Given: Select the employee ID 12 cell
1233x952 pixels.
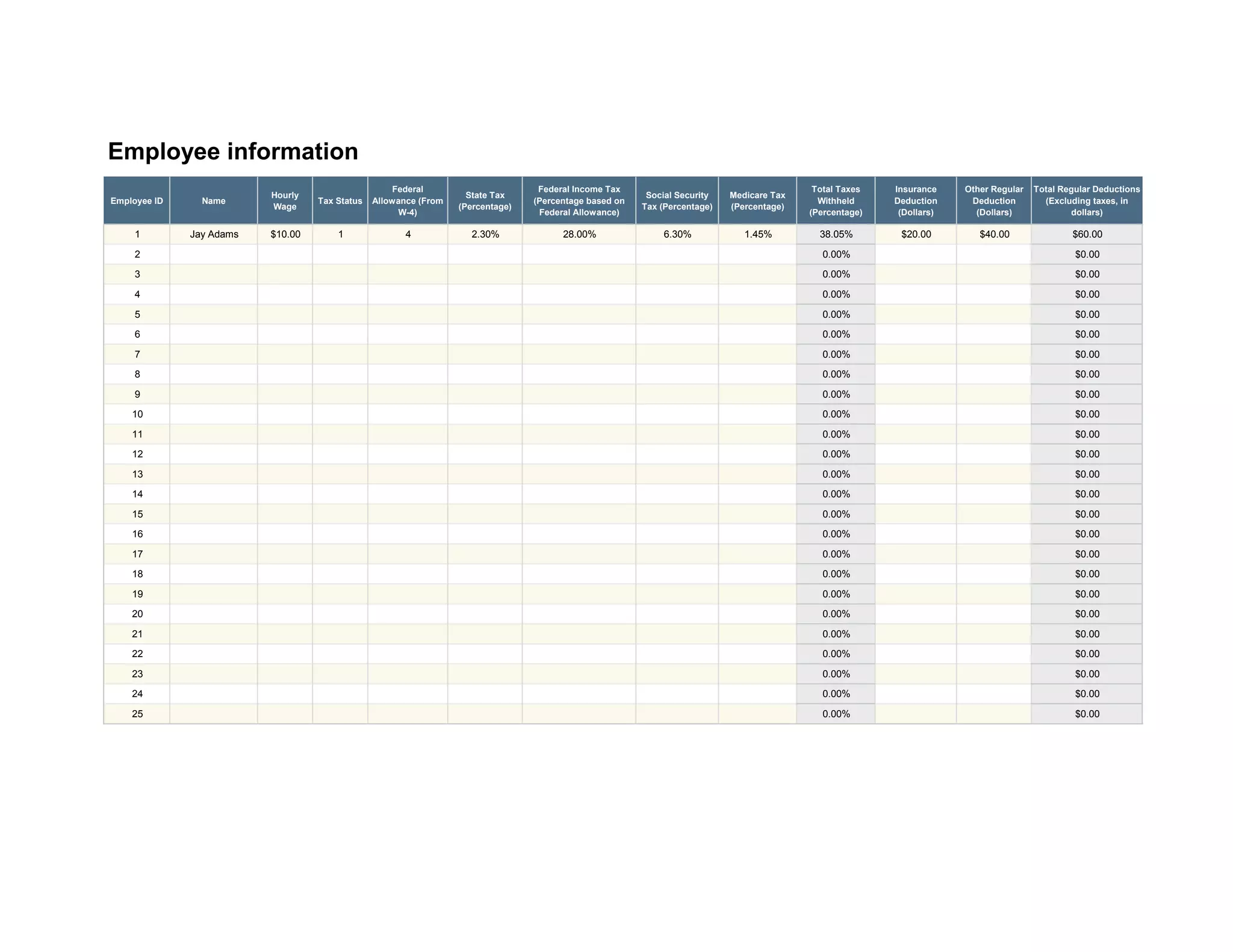Looking at the screenshot, I should pyautogui.click(x=137, y=454).
